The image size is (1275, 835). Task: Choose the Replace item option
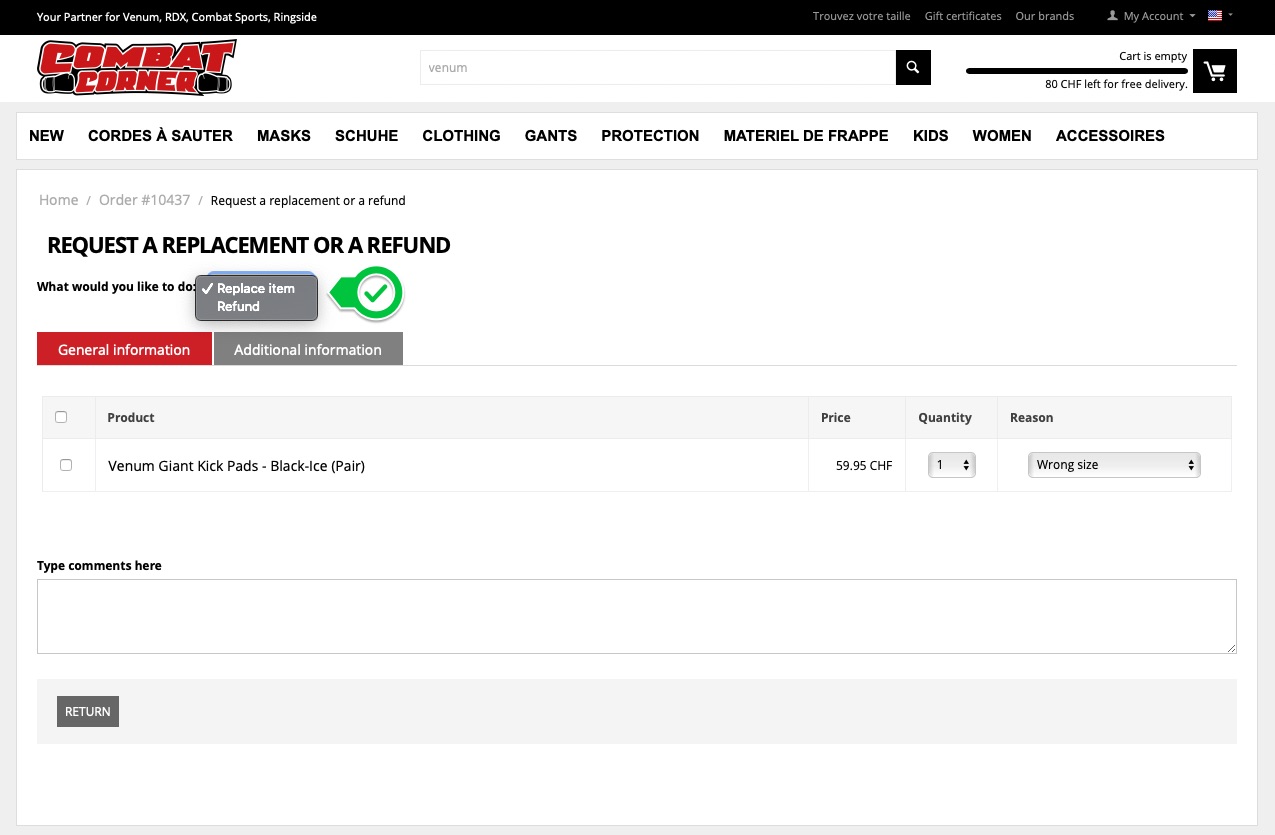pyautogui.click(x=256, y=288)
